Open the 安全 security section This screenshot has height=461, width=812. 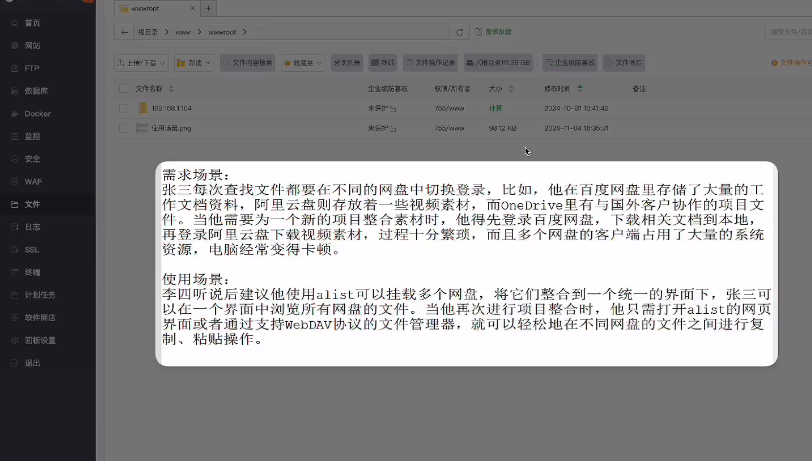[32, 159]
